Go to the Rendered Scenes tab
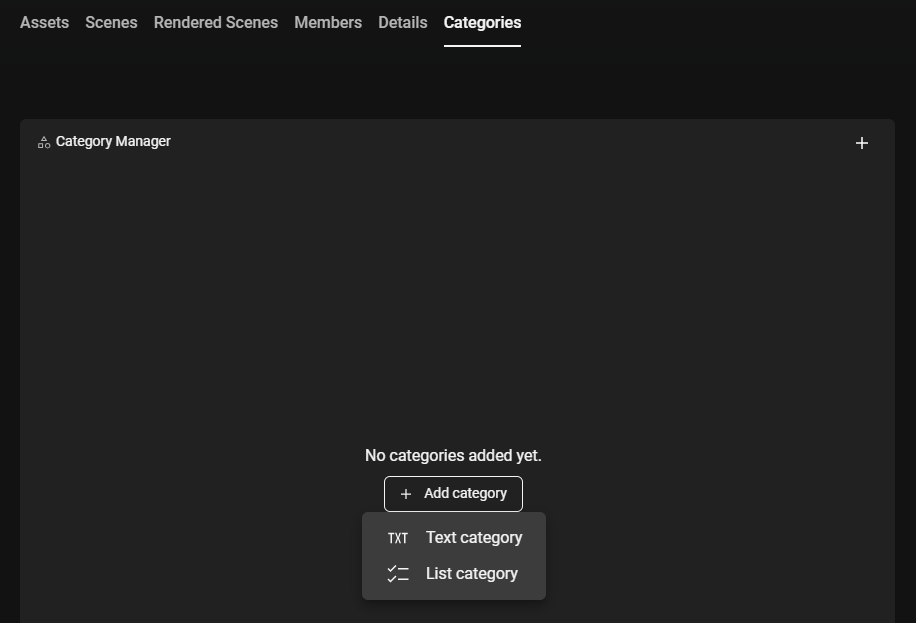916x623 pixels. coord(216,22)
